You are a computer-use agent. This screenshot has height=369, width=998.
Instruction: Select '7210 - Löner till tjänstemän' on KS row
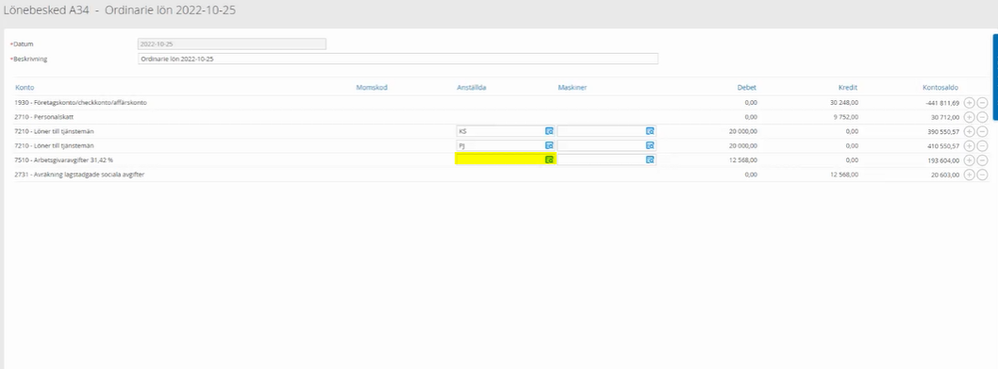54,131
